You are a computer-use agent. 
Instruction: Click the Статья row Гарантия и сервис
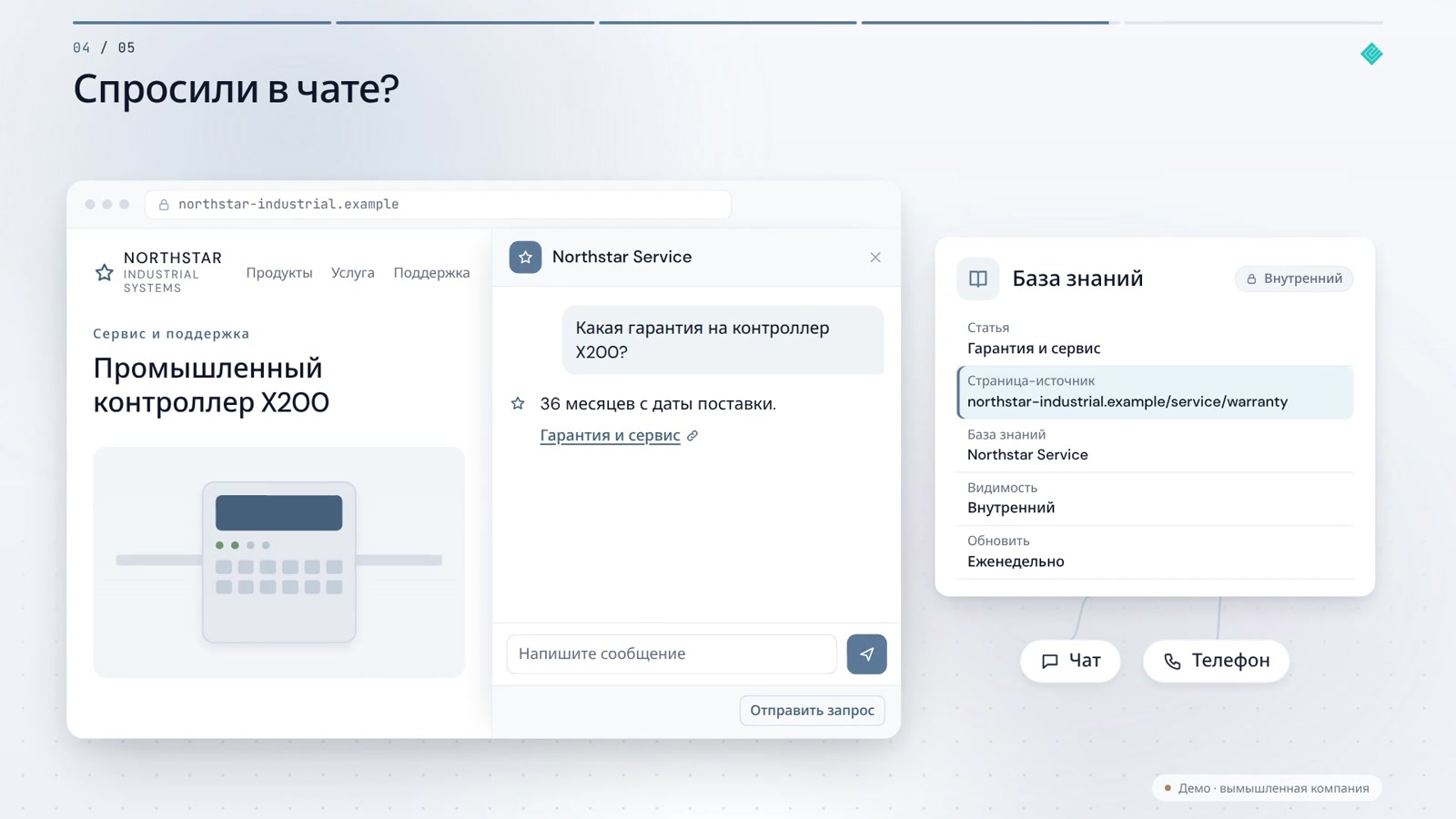coord(1156,339)
